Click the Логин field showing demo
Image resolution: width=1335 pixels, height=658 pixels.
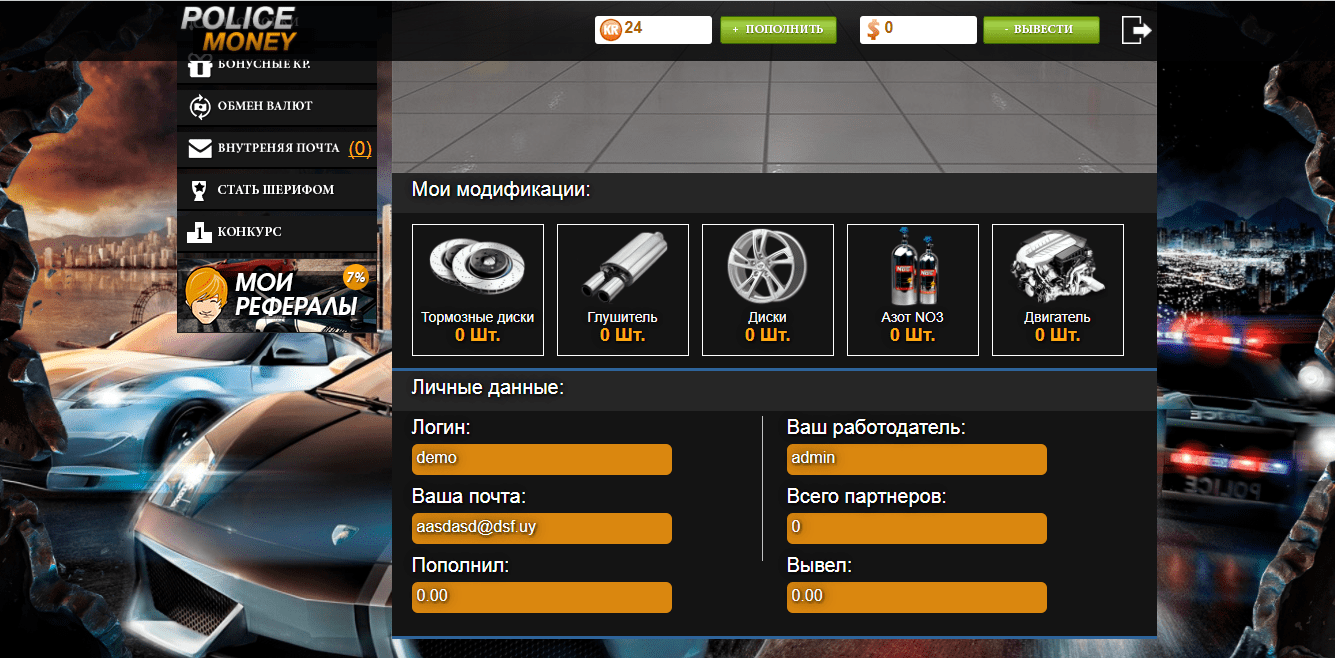tap(542, 459)
